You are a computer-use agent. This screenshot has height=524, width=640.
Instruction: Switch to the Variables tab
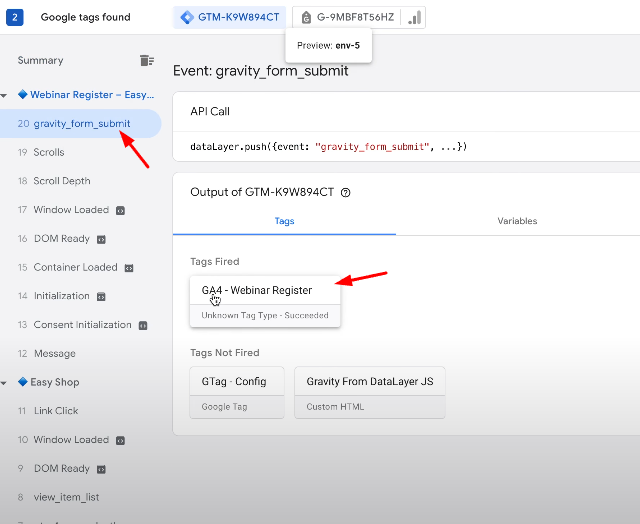tap(517, 221)
